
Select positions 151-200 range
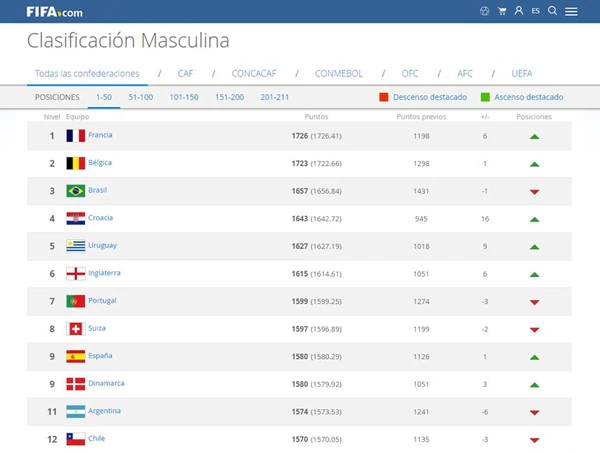tap(229, 97)
